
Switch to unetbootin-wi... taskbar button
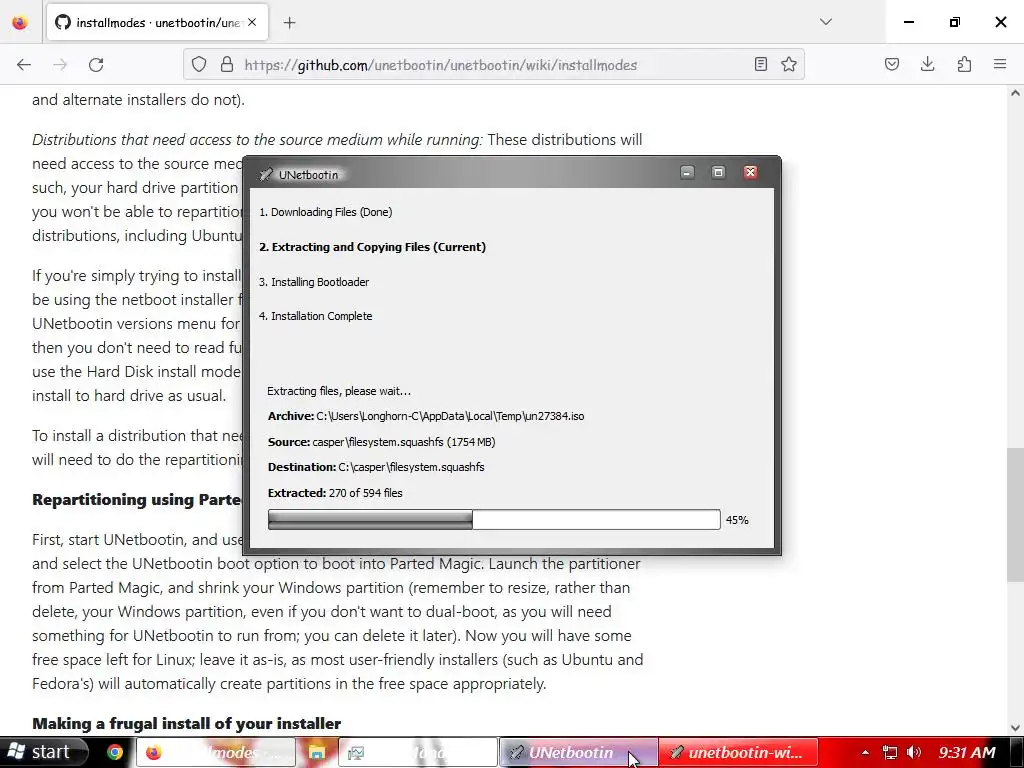coord(738,752)
